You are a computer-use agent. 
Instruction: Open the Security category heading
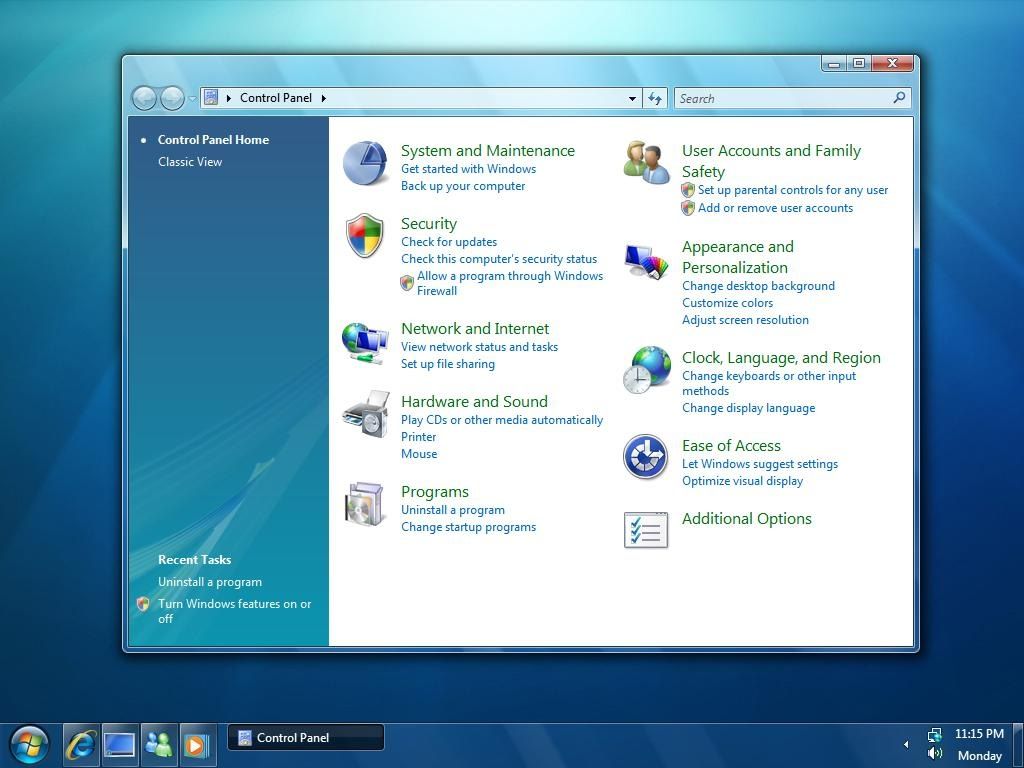[x=428, y=224]
